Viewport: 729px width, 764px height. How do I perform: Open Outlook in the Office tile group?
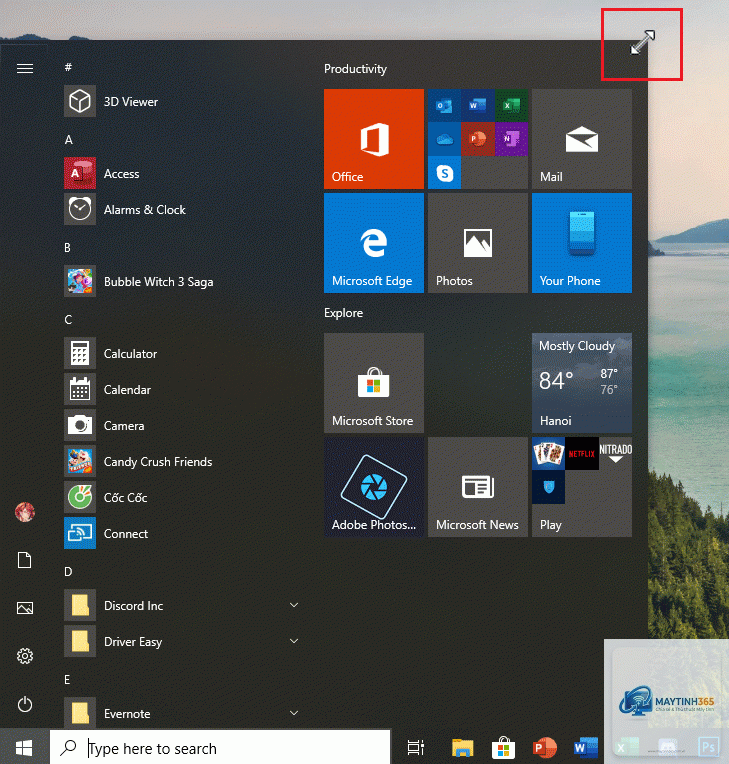click(x=444, y=105)
